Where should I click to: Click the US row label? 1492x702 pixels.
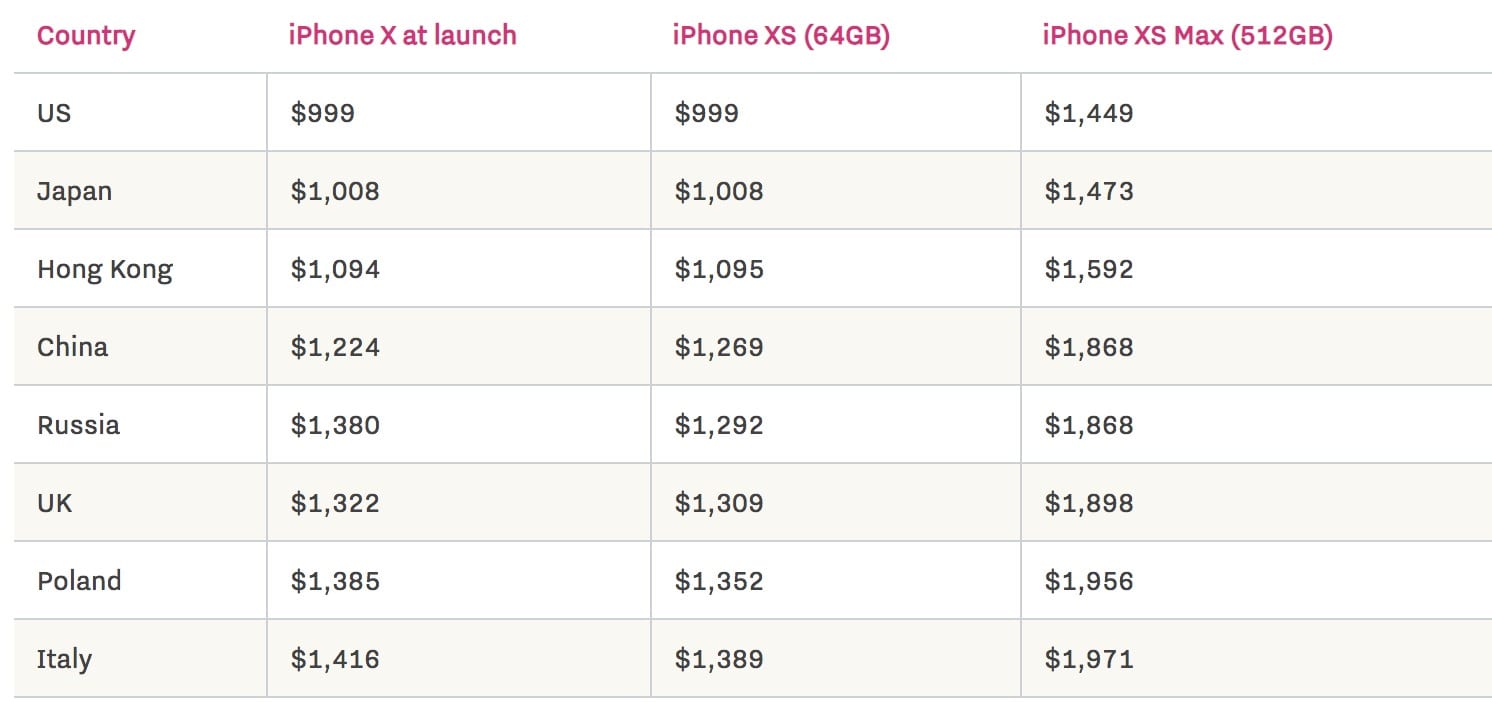(x=54, y=113)
